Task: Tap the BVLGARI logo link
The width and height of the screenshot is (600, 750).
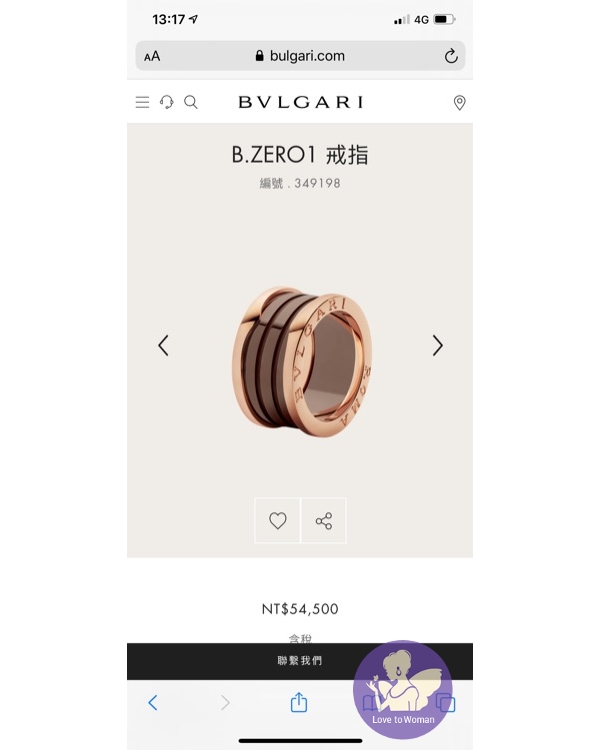Action: click(x=301, y=102)
